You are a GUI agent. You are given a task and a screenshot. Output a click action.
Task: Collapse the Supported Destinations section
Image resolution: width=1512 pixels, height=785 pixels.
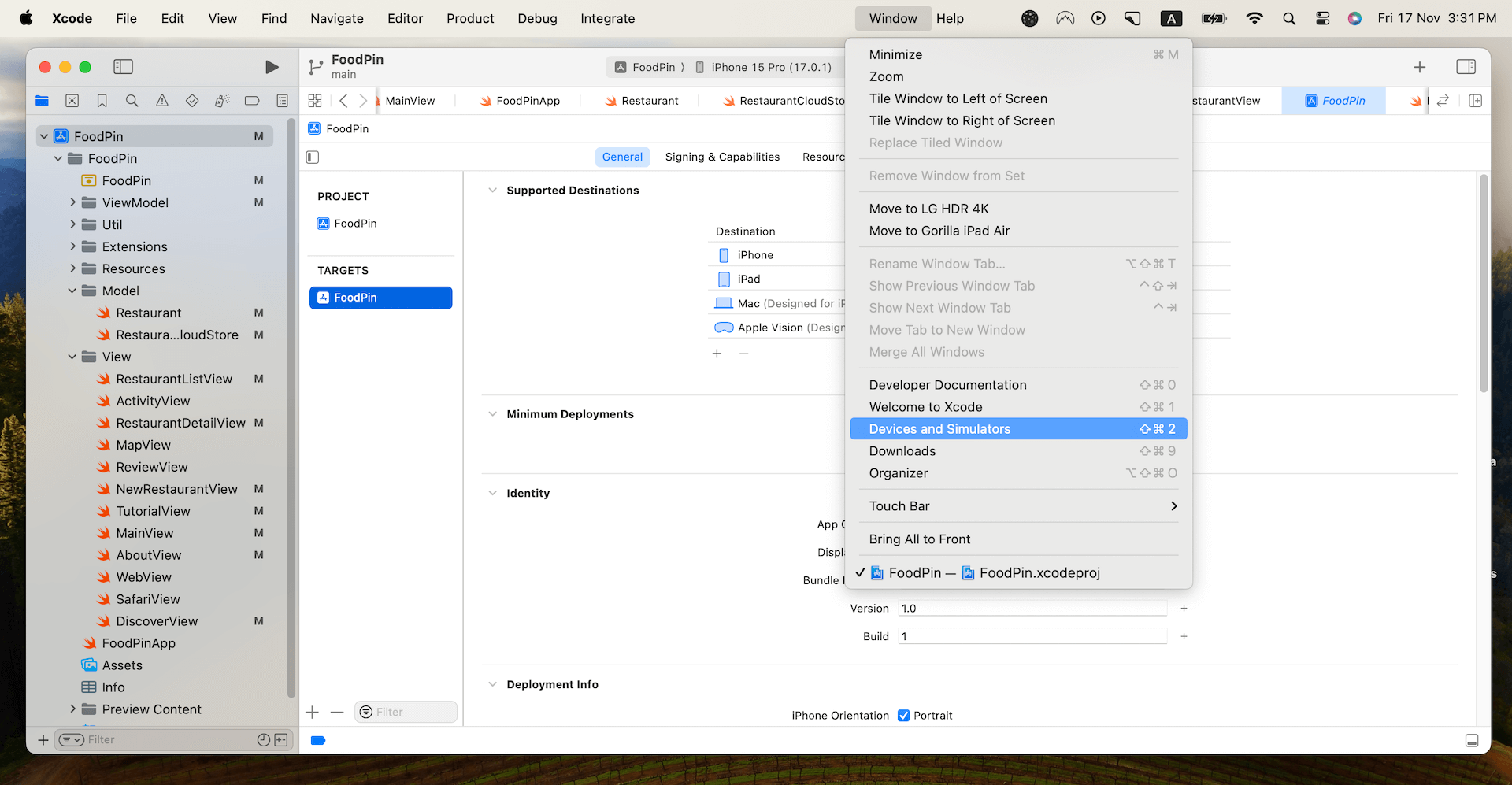click(x=492, y=191)
